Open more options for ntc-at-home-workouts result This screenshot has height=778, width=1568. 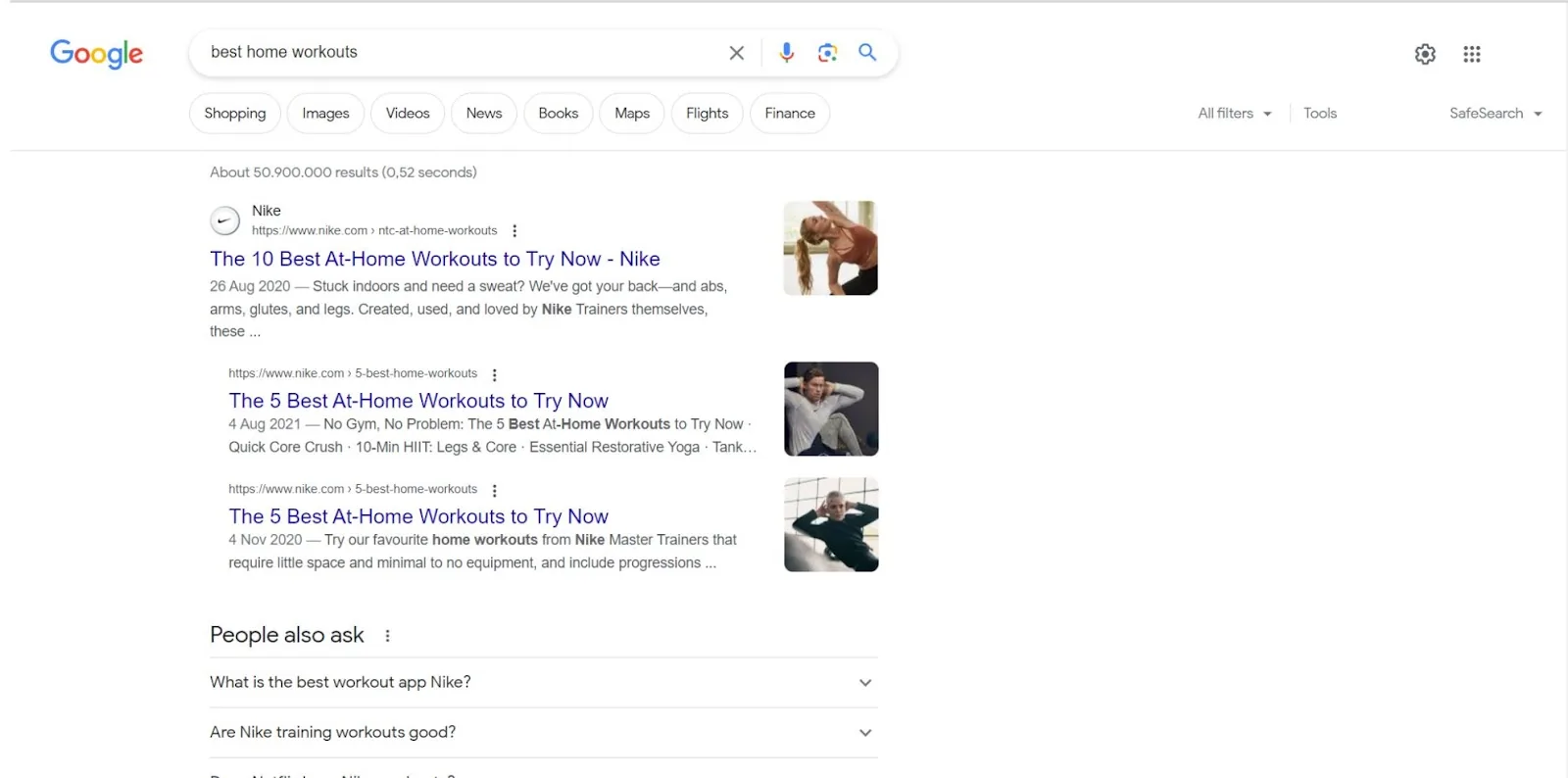514,231
